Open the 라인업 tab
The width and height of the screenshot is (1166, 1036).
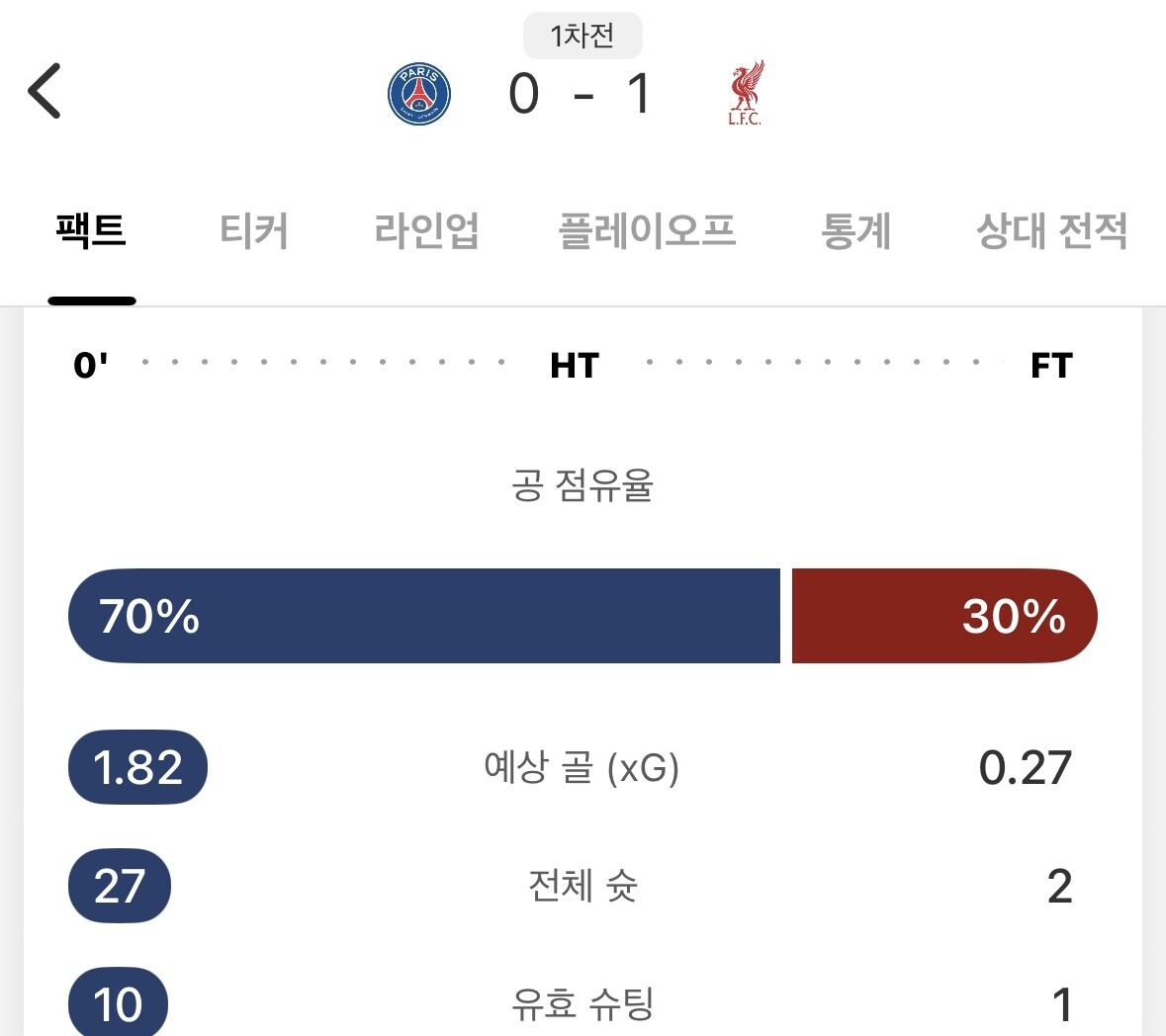[x=426, y=231]
